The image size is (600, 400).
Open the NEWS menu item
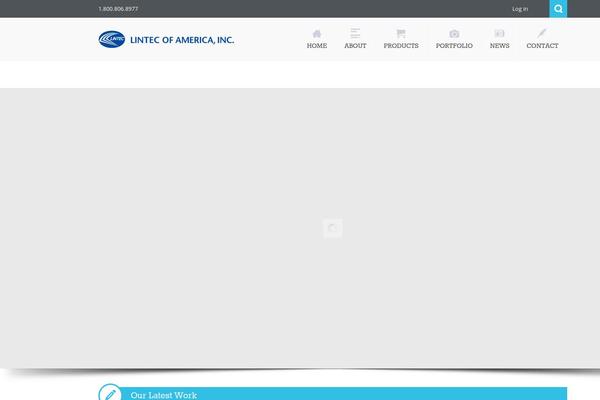pos(499,46)
